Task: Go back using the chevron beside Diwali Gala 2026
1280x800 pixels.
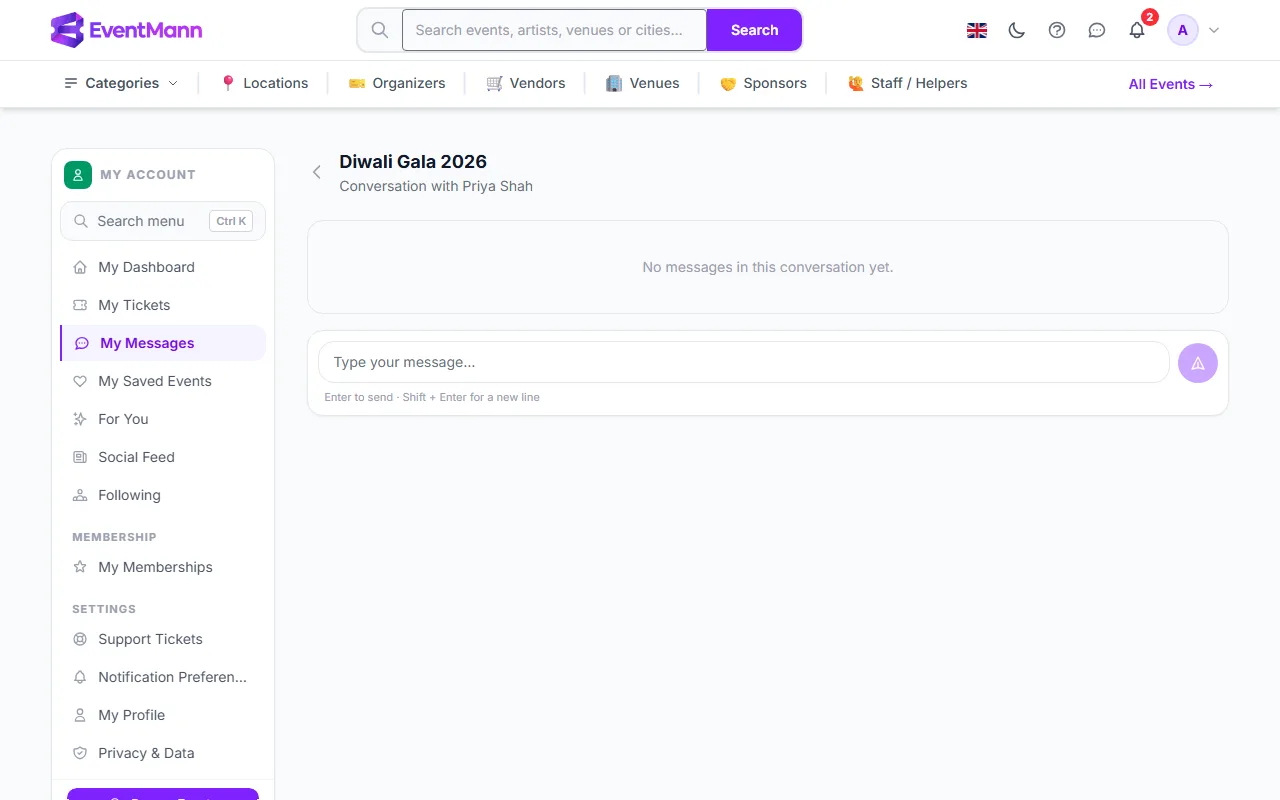Action: [x=316, y=172]
